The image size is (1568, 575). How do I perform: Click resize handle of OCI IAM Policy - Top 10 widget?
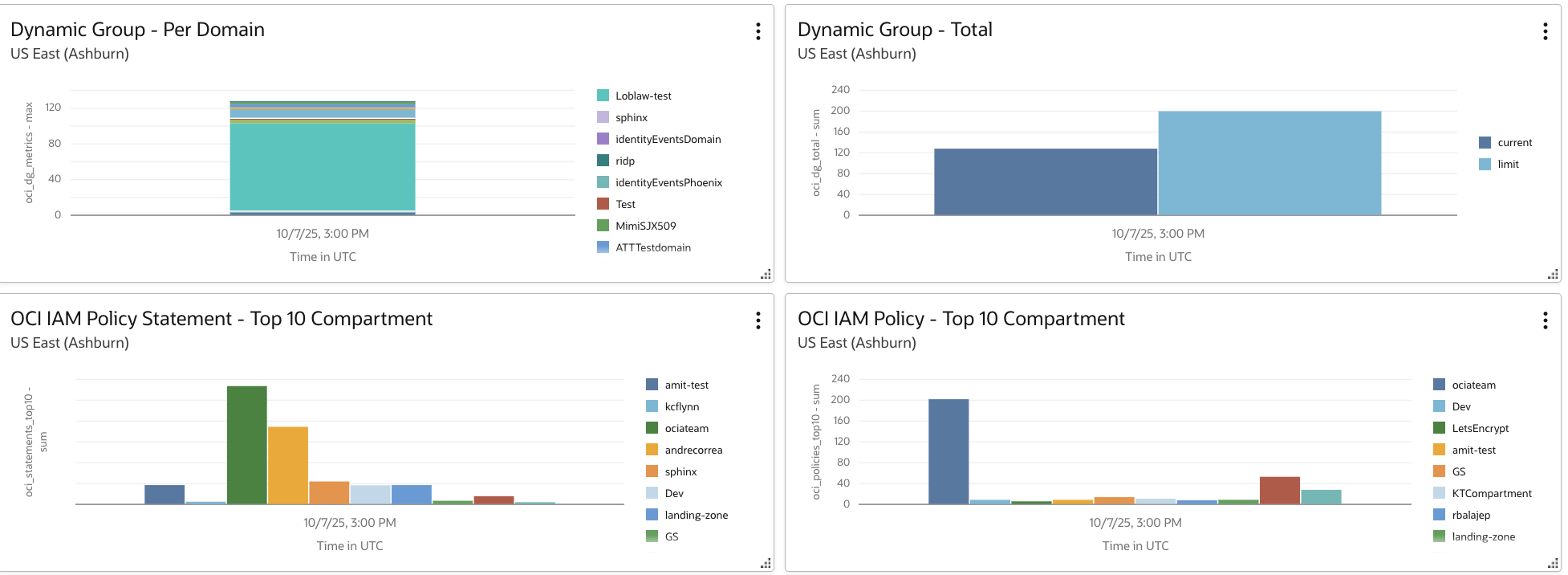point(1553,564)
